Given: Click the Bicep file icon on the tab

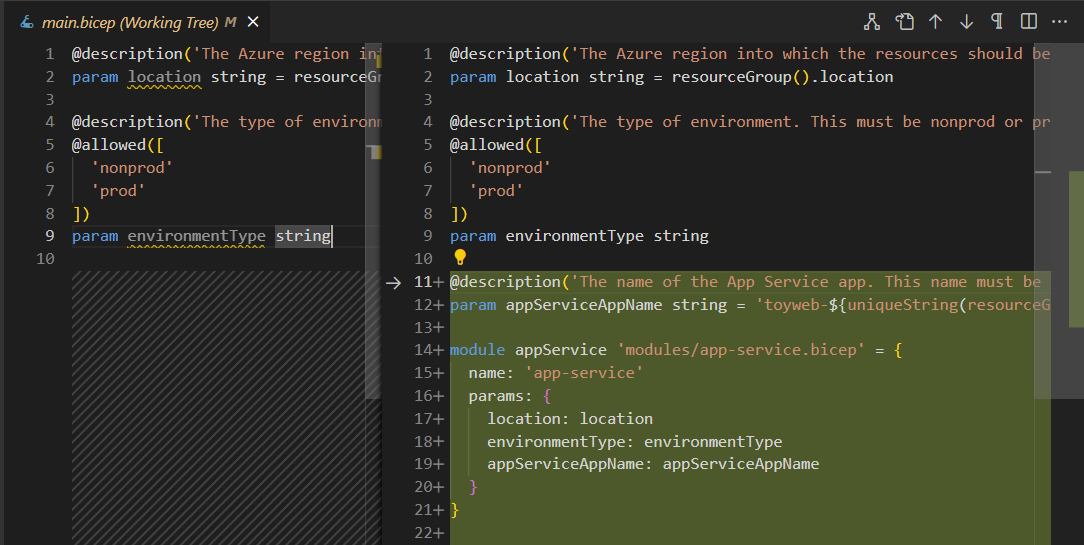Looking at the screenshot, I should 26,22.
